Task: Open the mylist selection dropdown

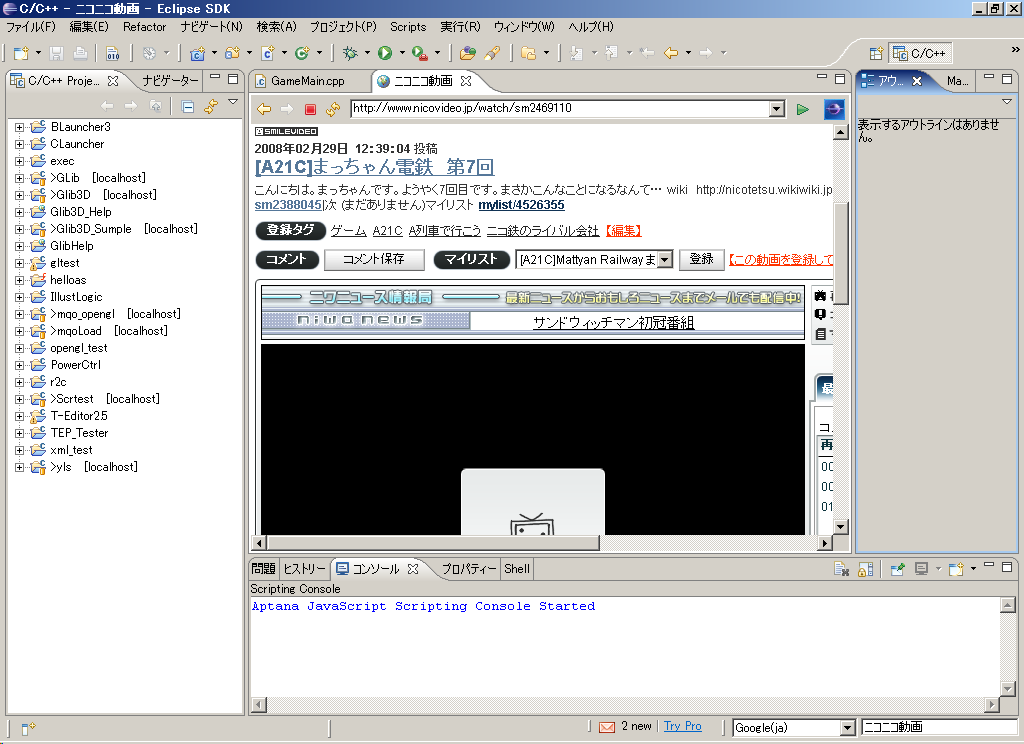Action: click(x=665, y=260)
